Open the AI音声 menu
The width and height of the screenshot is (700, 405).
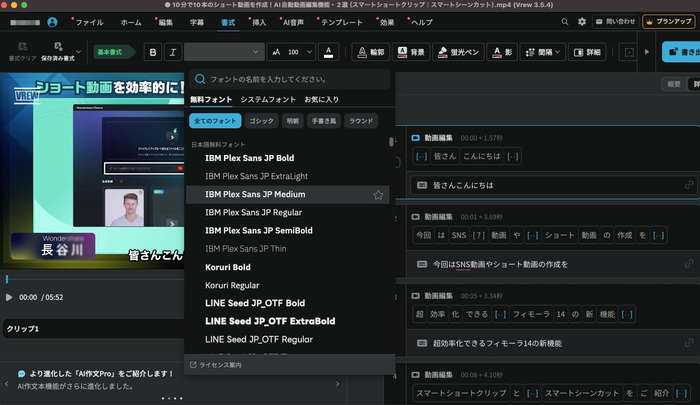coord(293,22)
